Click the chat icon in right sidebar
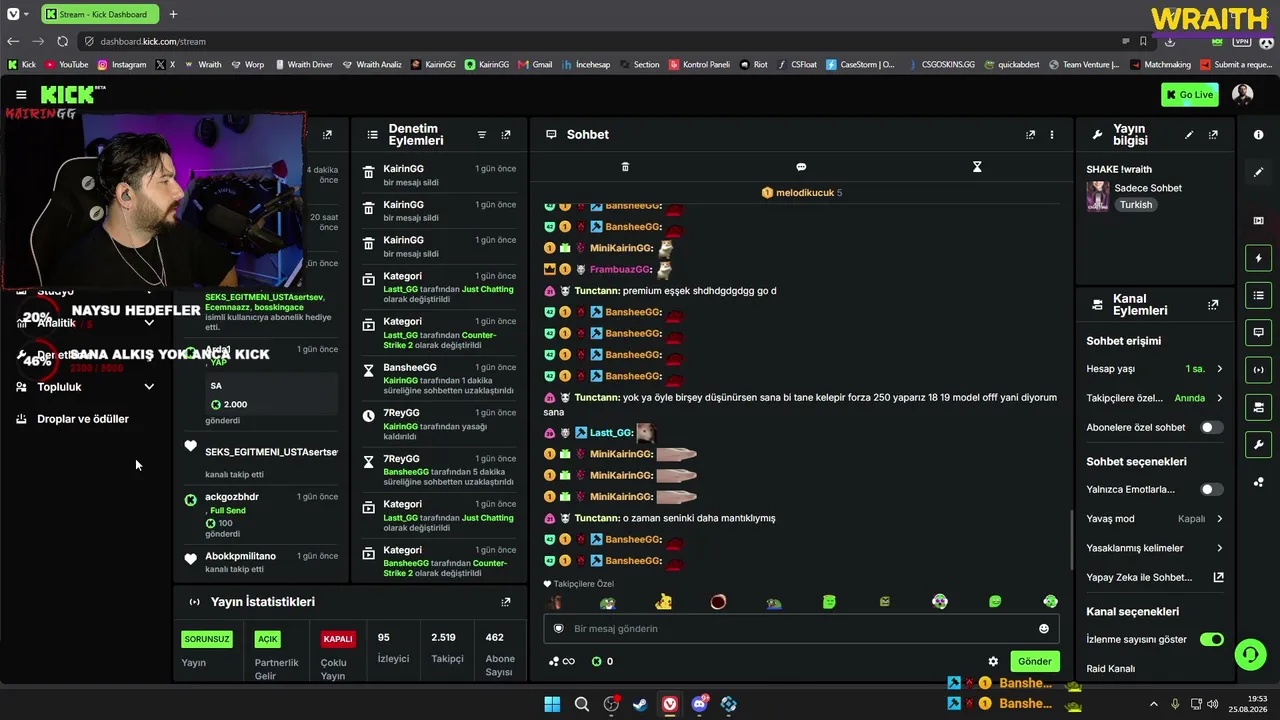 click(x=1258, y=332)
